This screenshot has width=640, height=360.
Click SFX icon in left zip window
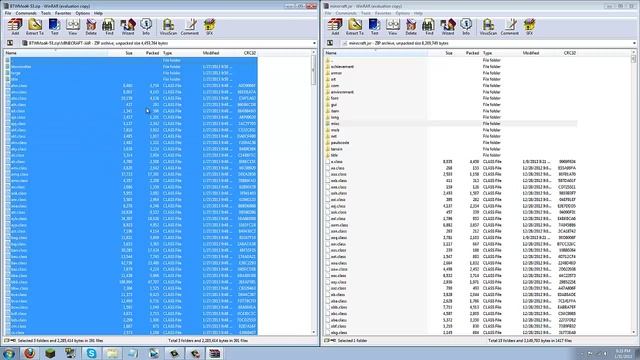pyautogui.click(x=209, y=27)
